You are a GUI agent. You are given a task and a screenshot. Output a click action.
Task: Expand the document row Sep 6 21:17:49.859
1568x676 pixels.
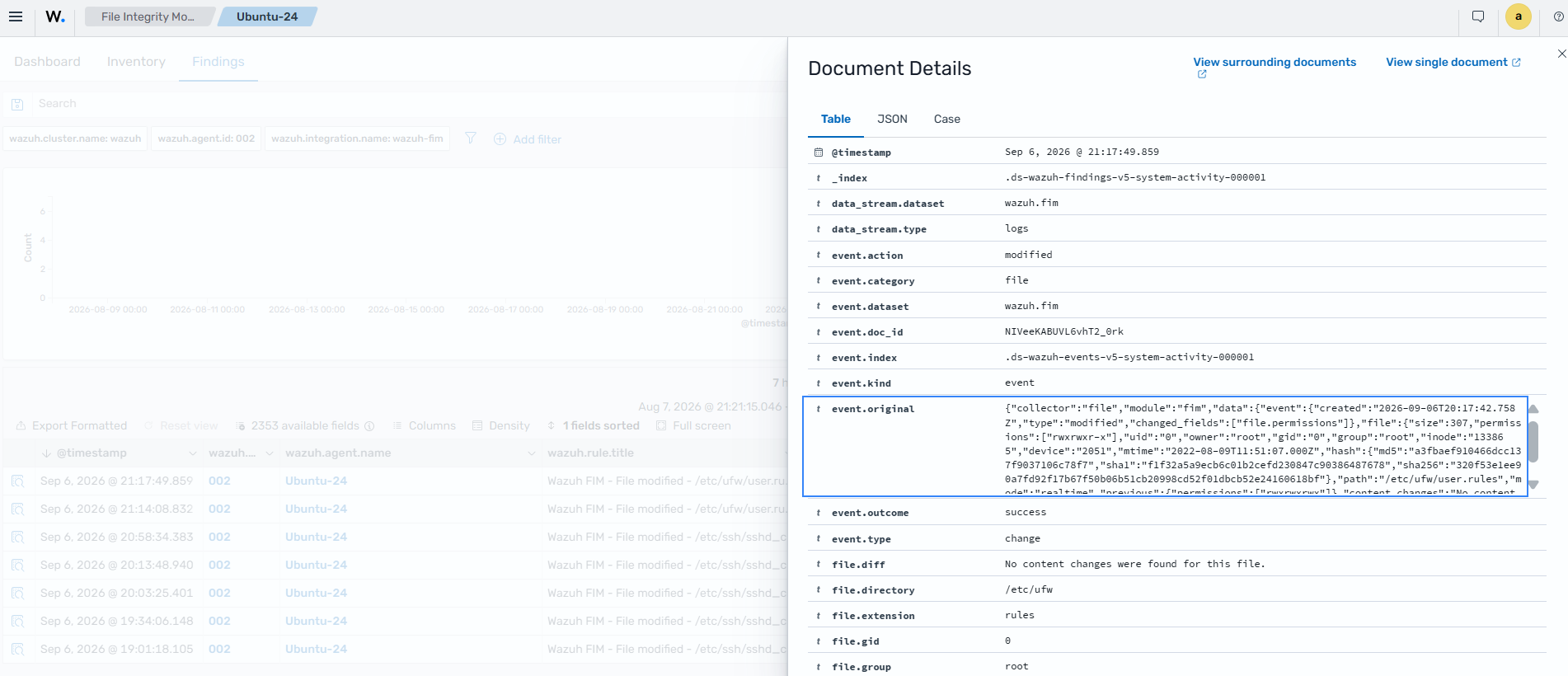(x=17, y=481)
